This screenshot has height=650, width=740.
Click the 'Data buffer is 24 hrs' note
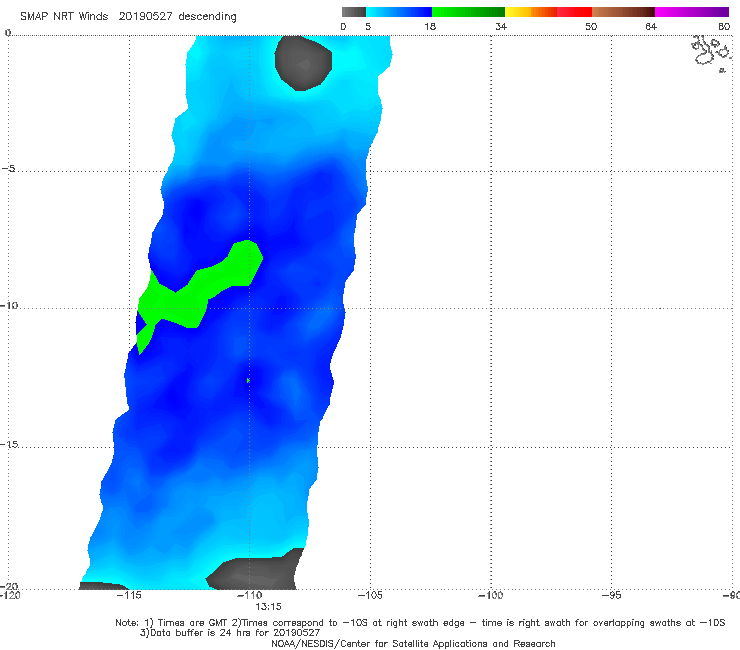pyautogui.click(x=230, y=633)
